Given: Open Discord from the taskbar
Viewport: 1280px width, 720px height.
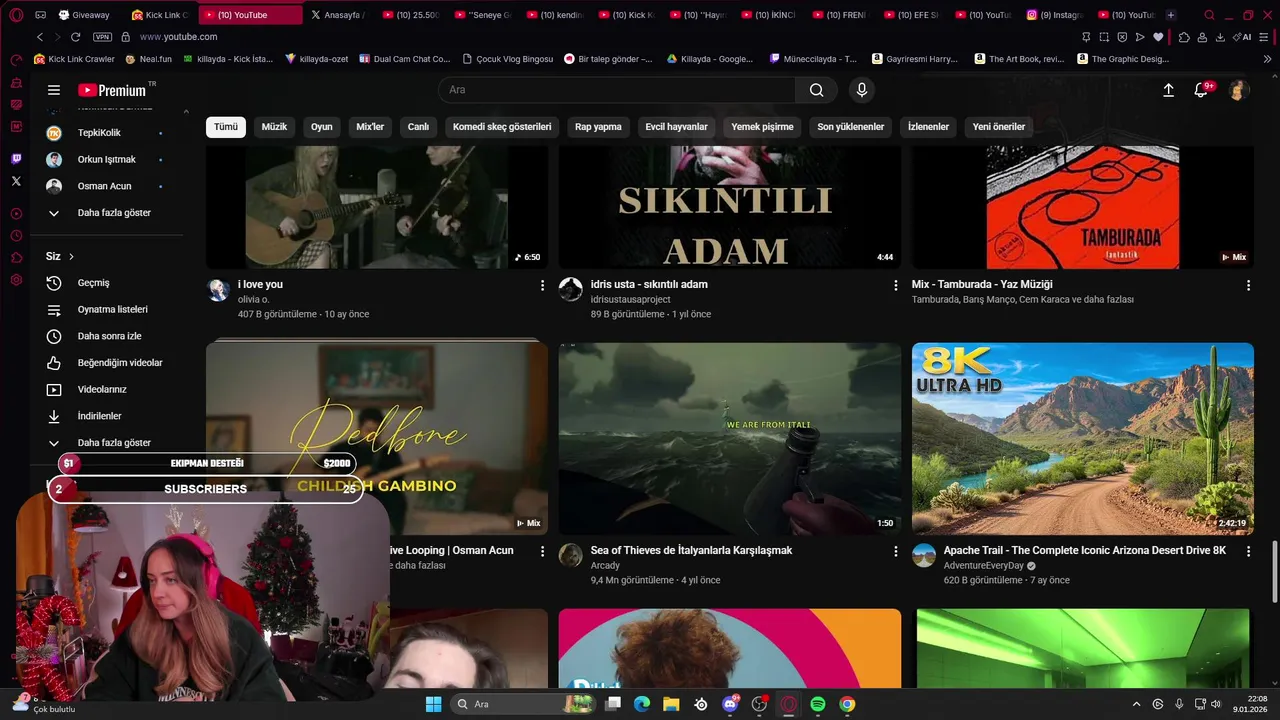Looking at the screenshot, I should [730, 704].
